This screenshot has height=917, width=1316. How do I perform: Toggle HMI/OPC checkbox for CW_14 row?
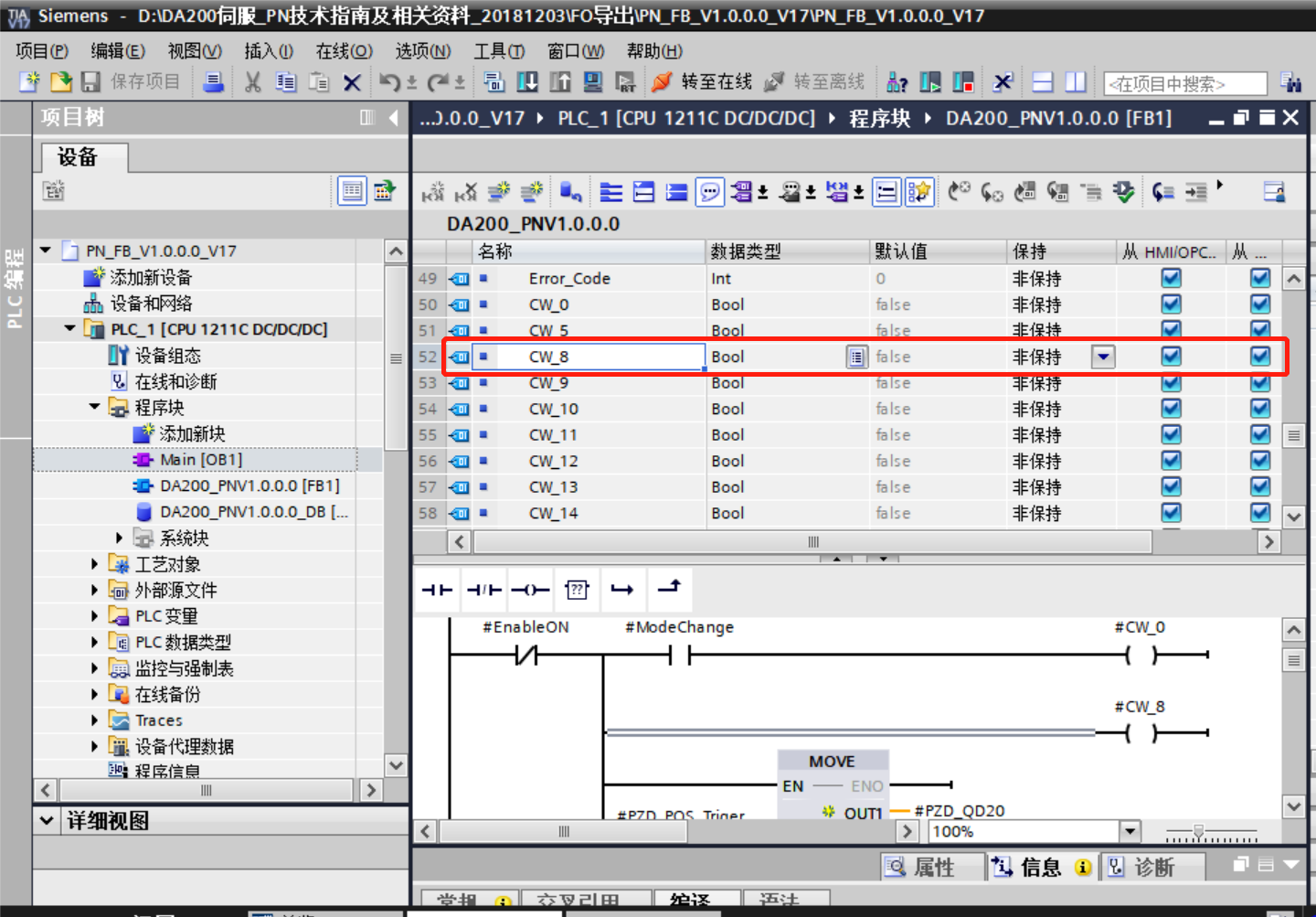(x=1171, y=512)
